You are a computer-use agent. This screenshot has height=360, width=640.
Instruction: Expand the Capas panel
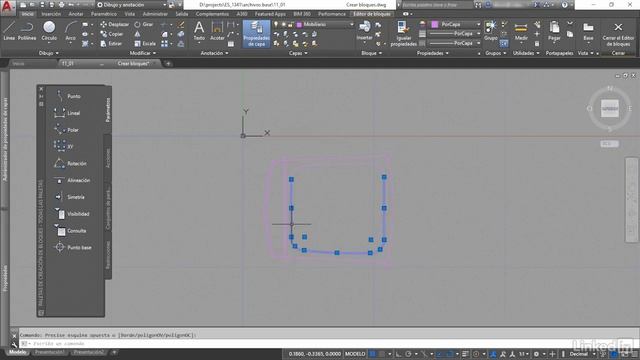(x=298, y=53)
